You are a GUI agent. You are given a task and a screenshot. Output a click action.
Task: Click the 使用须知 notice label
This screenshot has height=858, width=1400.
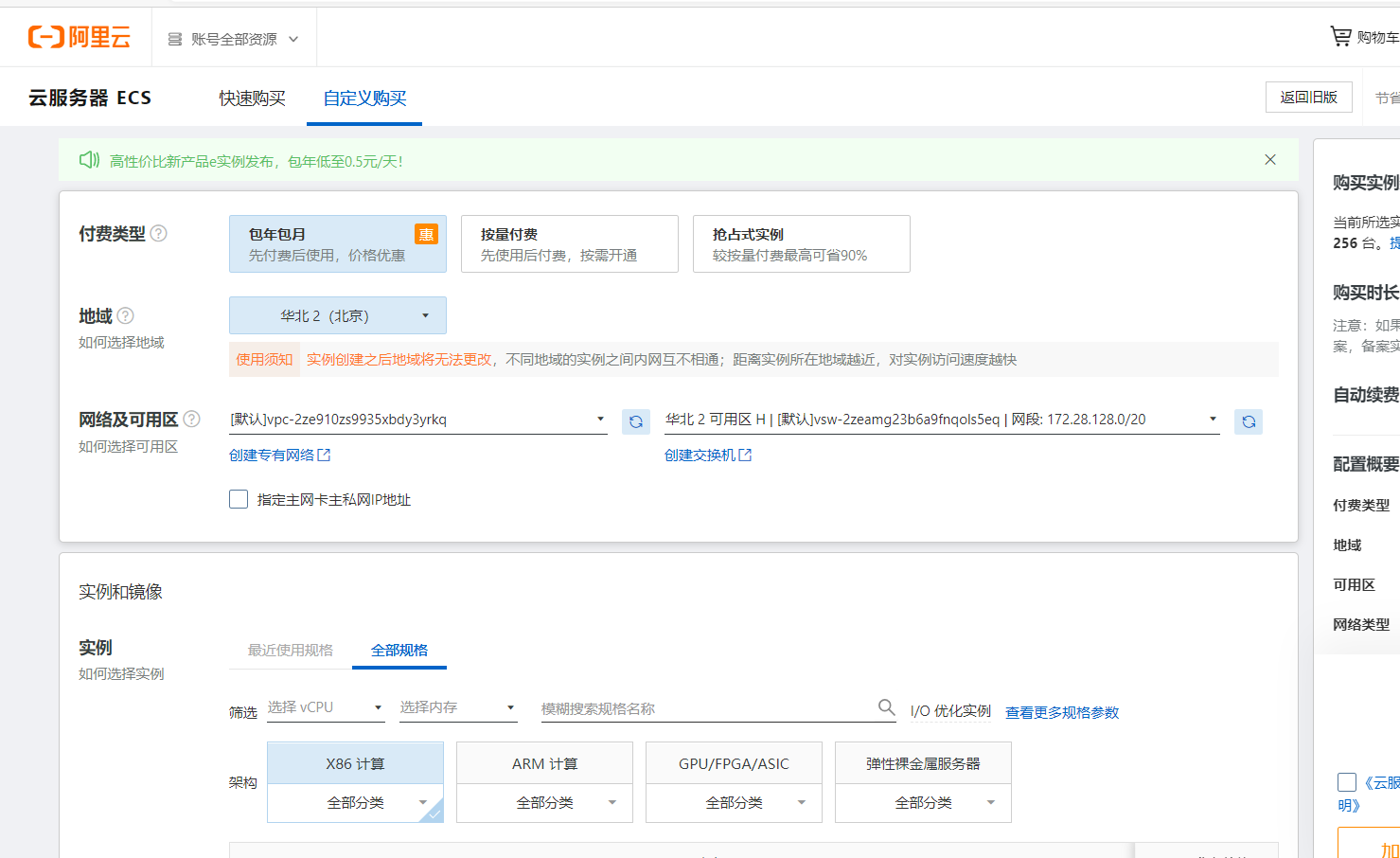click(x=264, y=359)
